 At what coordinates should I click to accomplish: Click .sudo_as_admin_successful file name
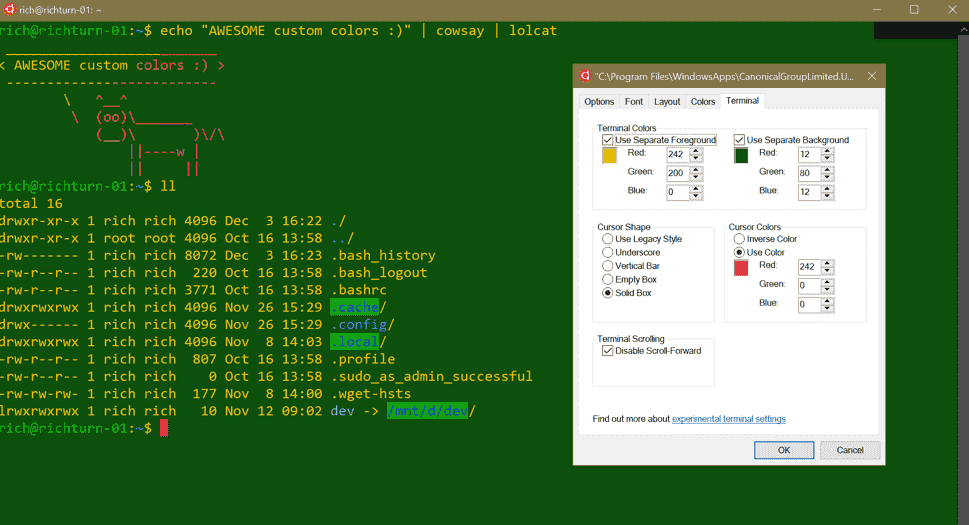[x=431, y=377]
